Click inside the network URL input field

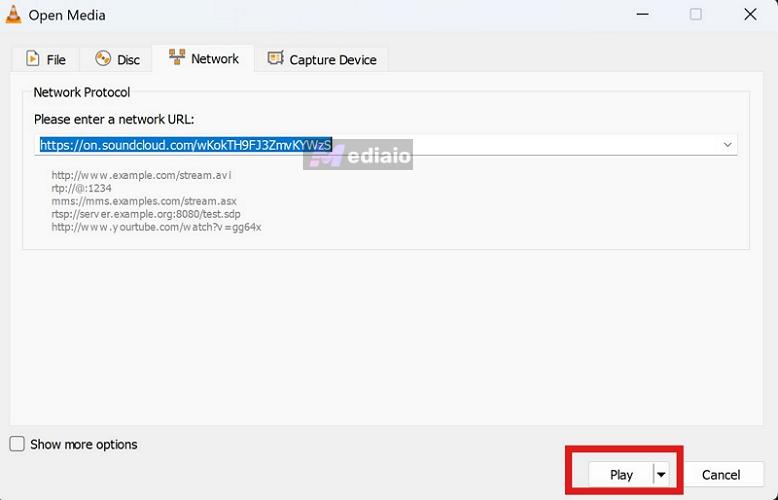tap(386, 145)
